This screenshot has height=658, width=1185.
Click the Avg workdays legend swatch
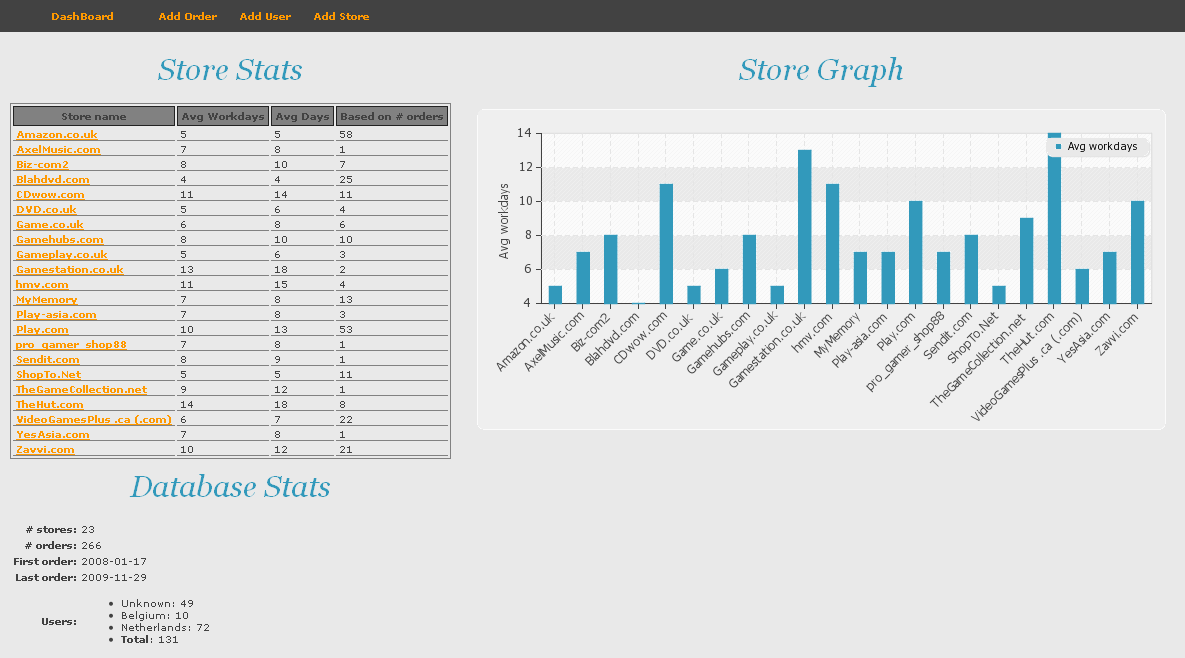[x=1059, y=147]
